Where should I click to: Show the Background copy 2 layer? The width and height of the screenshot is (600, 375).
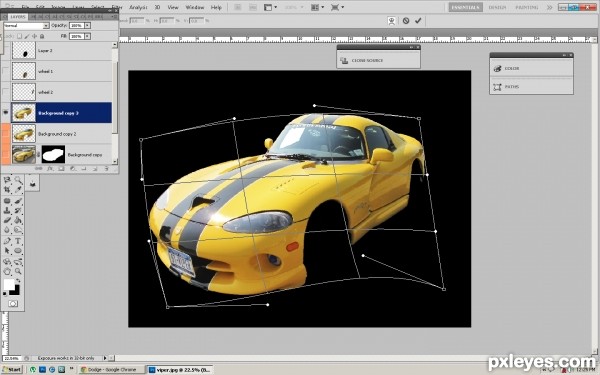5,134
